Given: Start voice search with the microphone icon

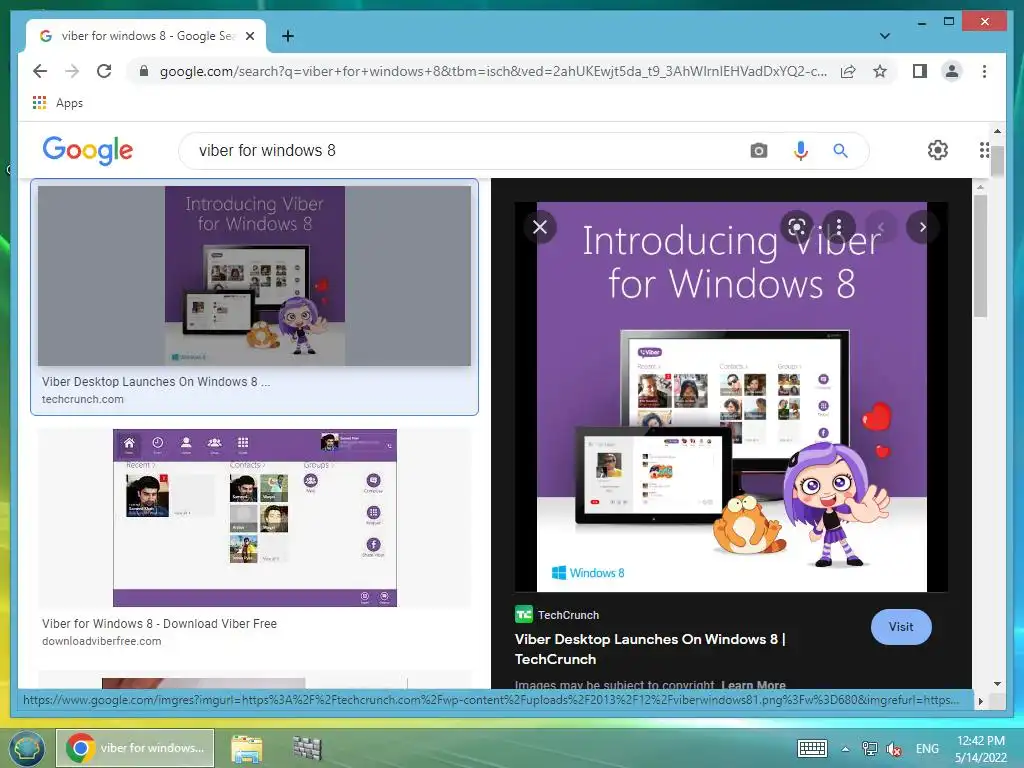Looking at the screenshot, I should pos(801,151).
